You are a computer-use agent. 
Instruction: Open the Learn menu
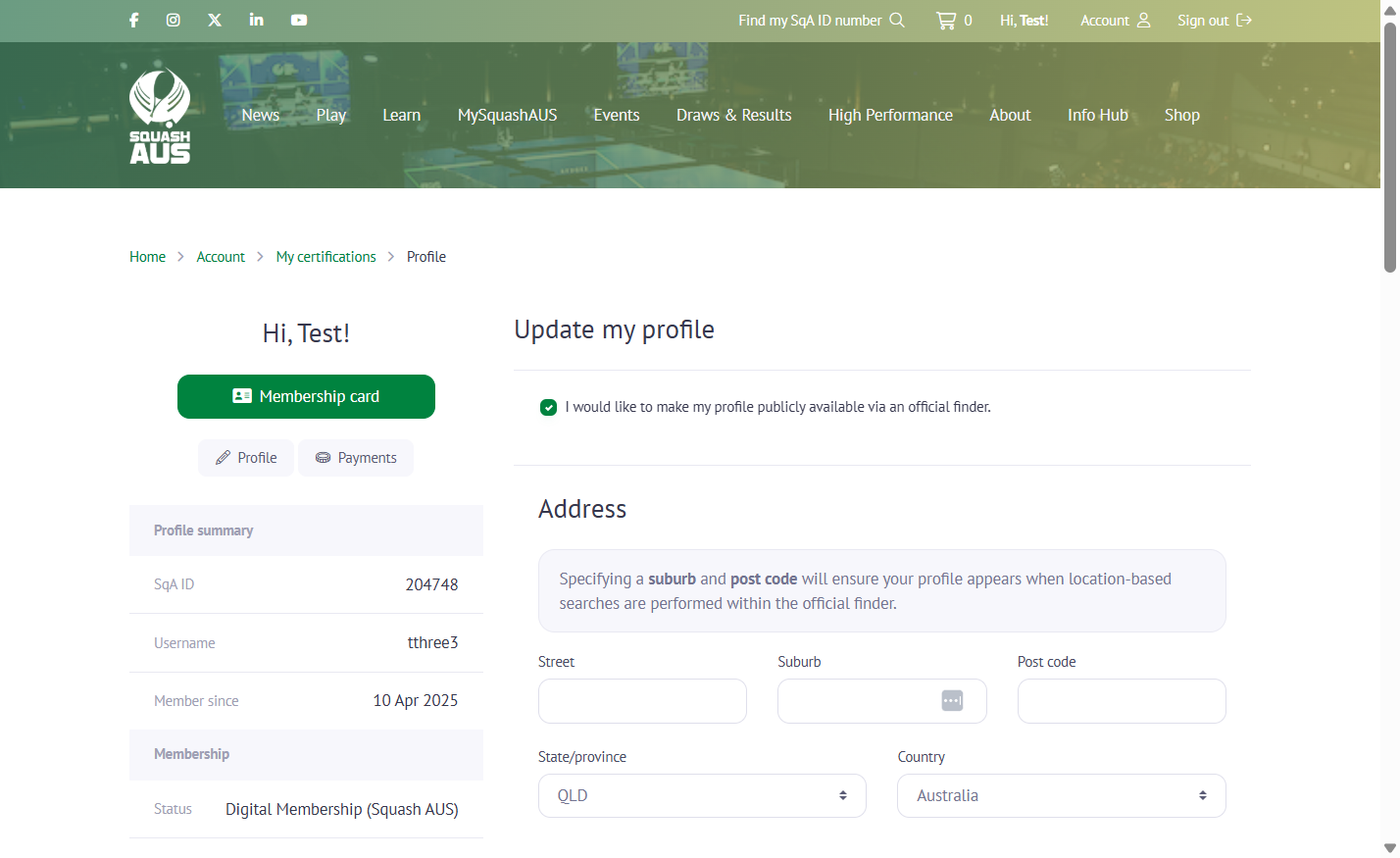[x=402, y=115]
